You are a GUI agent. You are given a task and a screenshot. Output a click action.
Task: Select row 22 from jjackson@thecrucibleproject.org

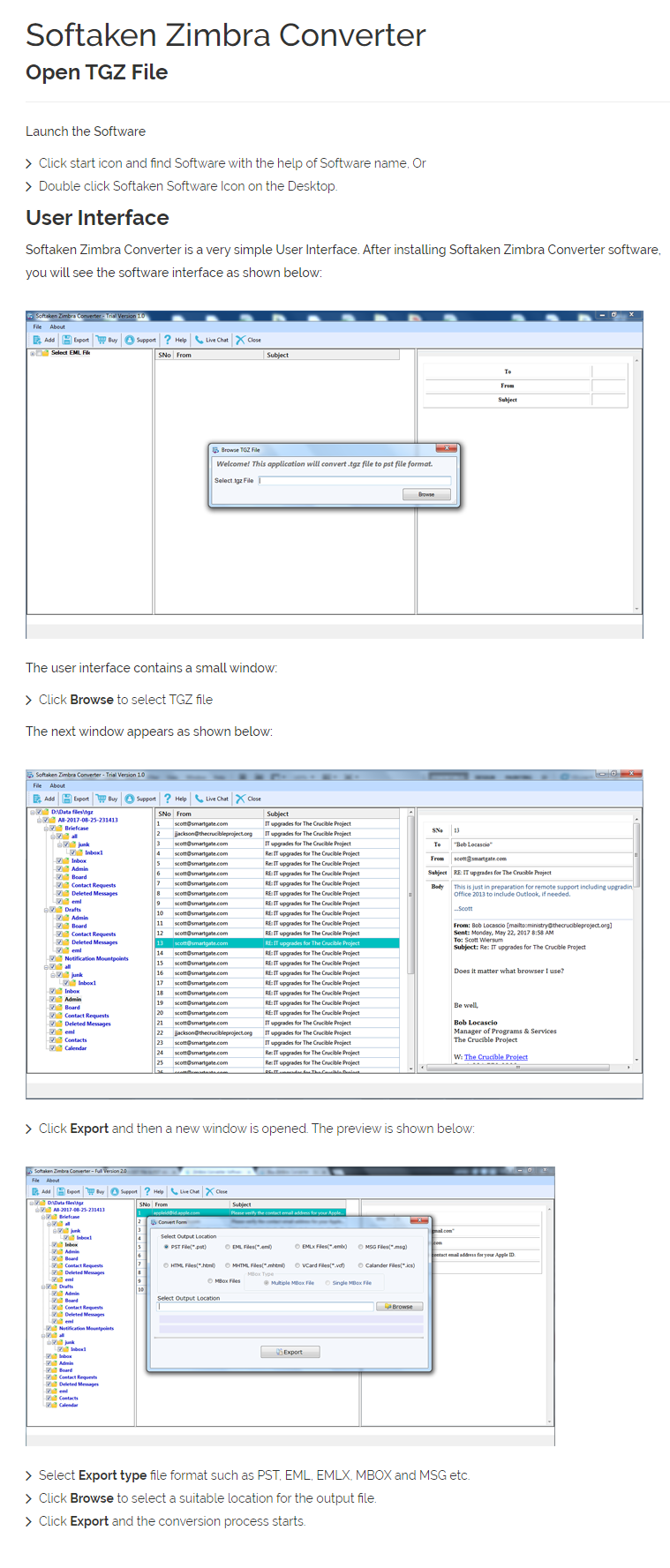point(277,1033)
